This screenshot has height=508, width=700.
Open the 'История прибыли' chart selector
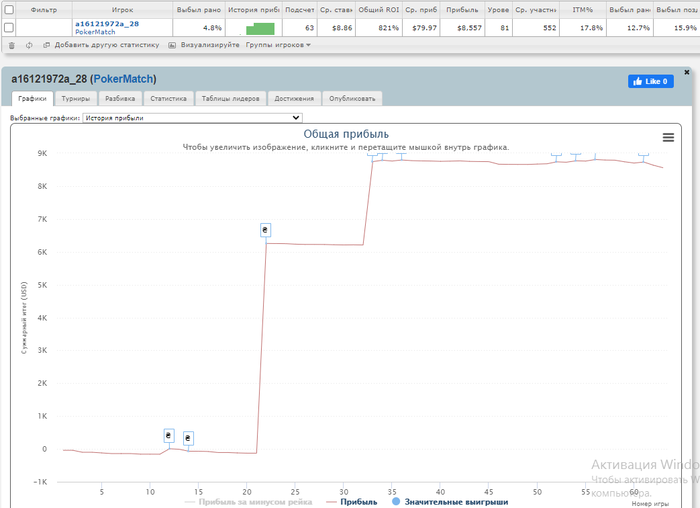click(192, 118)
